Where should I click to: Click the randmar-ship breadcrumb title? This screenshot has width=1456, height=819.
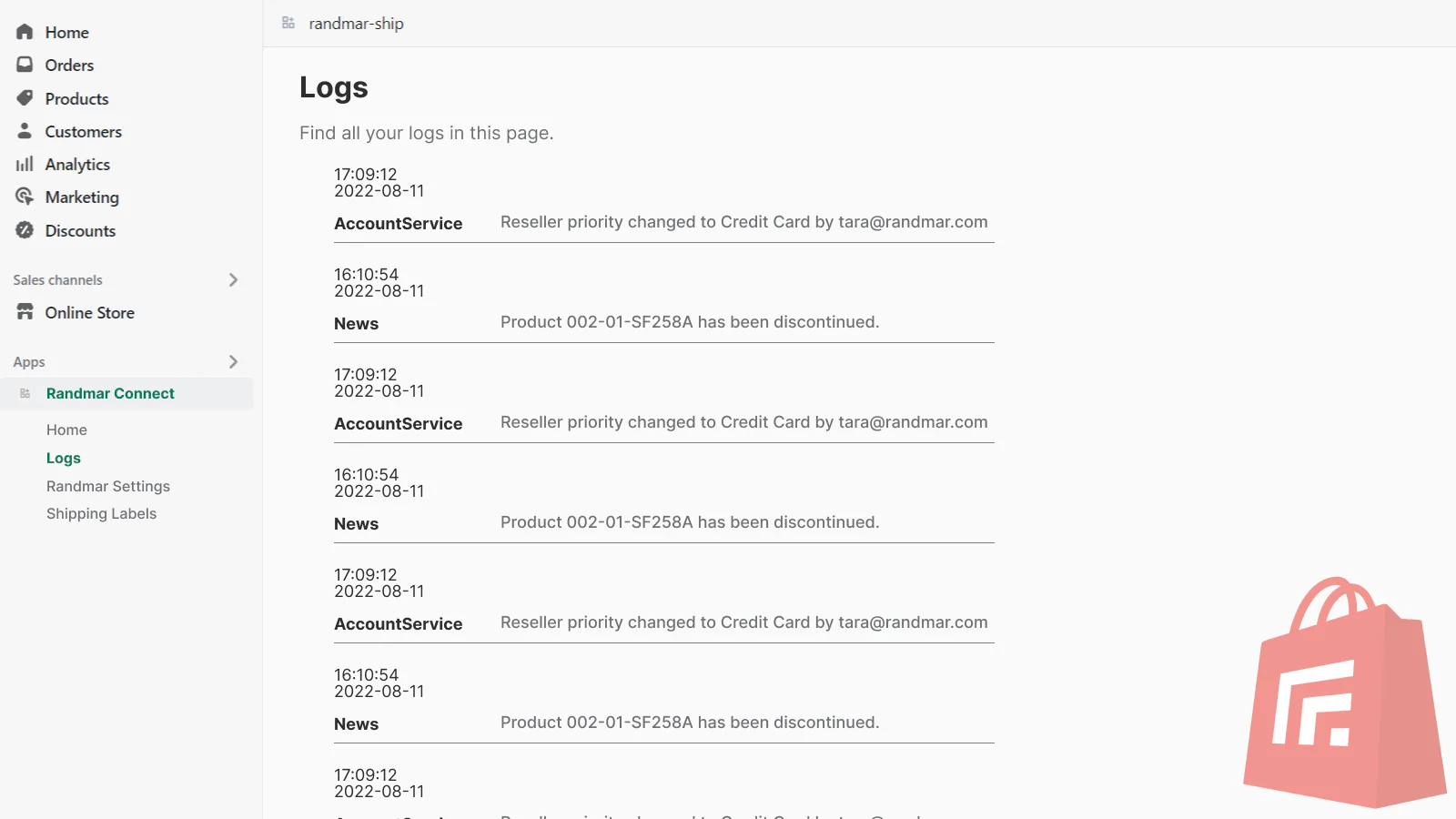coord(356,24)
